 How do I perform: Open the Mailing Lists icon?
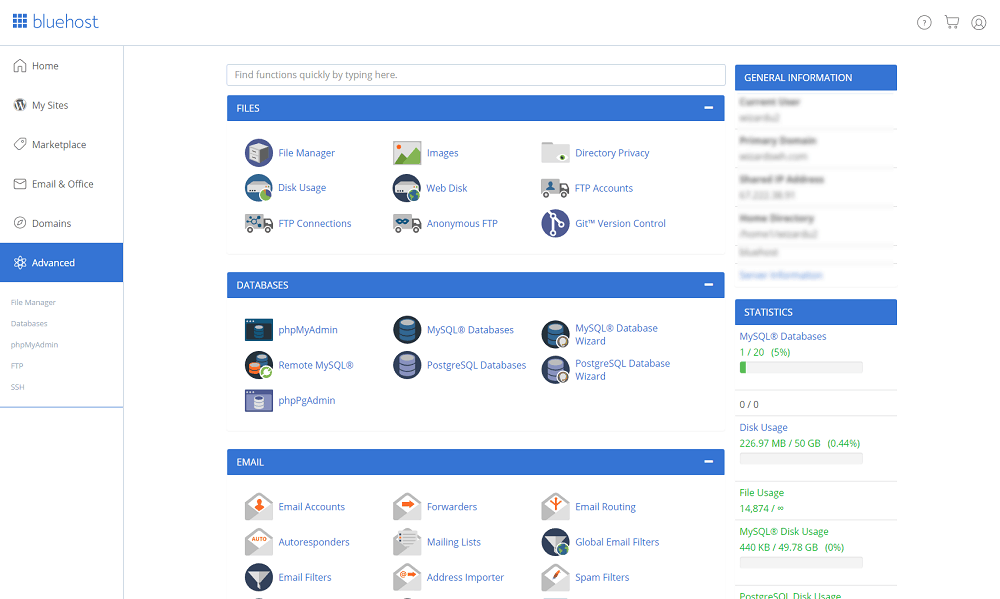pyautogui.click(x=407, y=542)
